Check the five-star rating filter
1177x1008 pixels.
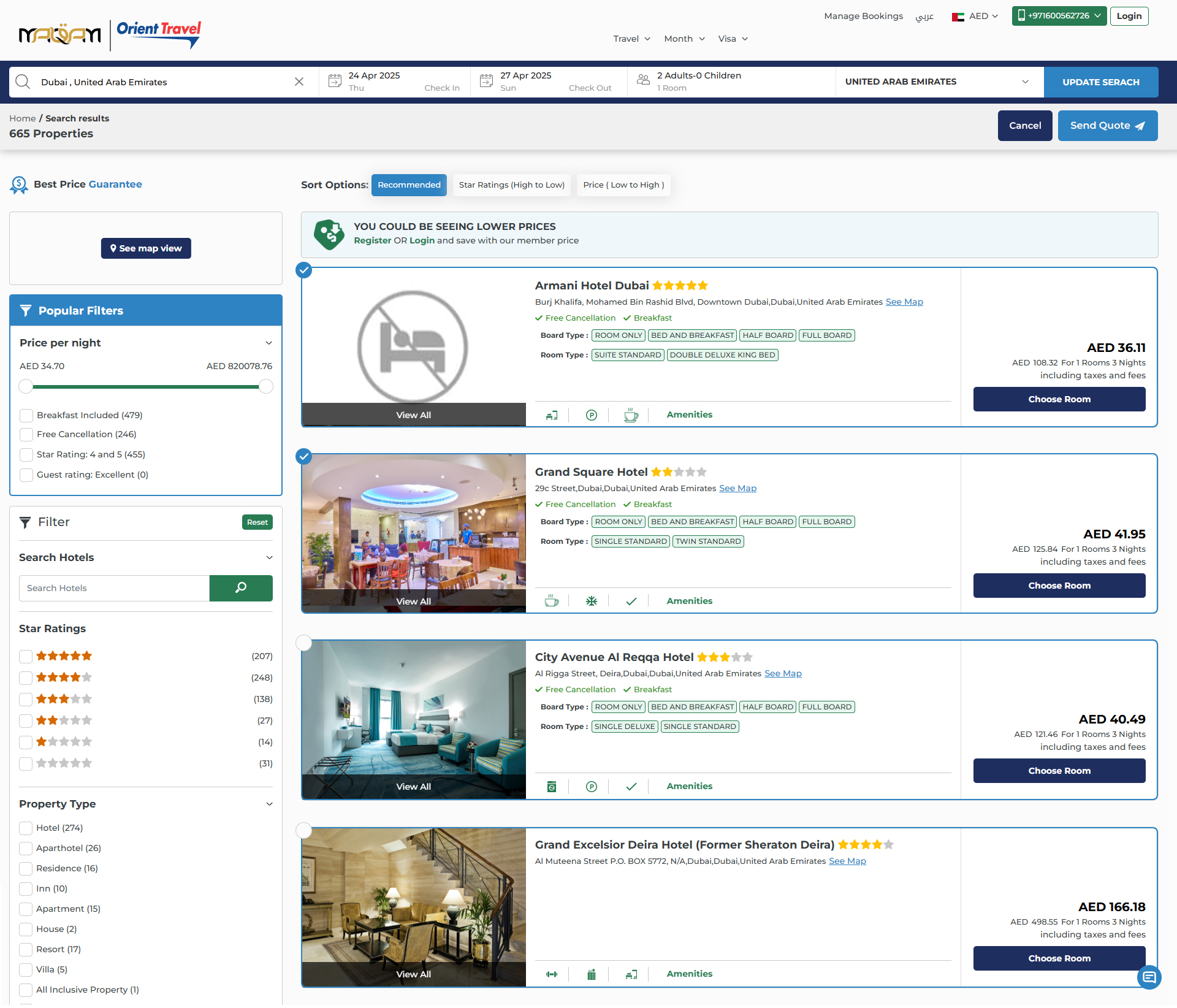point(26,657)
